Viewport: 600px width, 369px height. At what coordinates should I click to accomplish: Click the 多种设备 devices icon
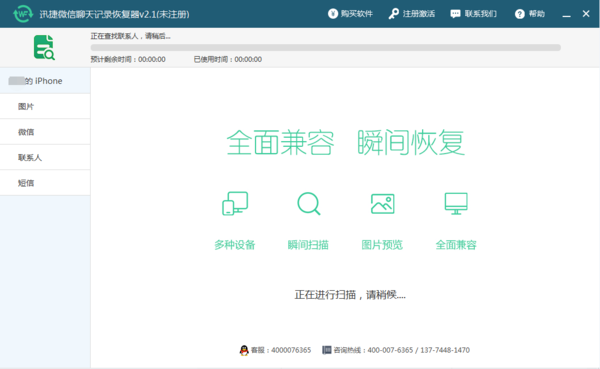click(235, 203)
